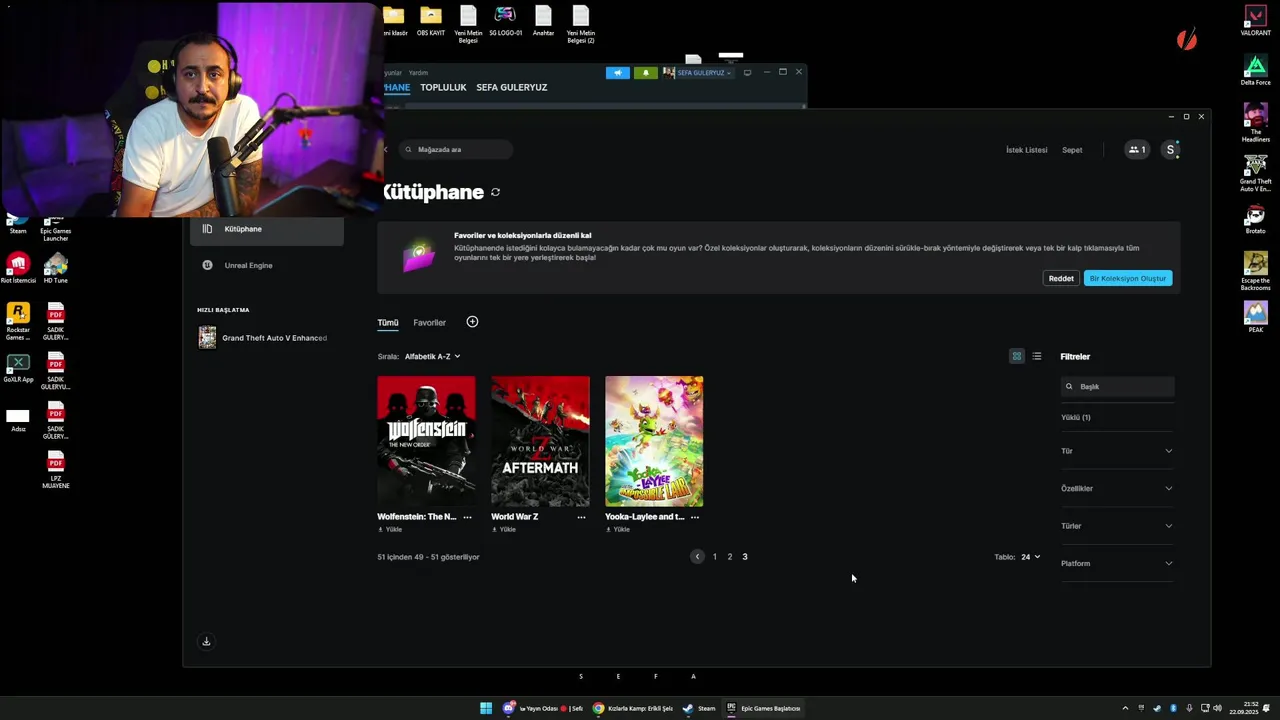Open VALORANT desktop shortcut

point(1256,21)
